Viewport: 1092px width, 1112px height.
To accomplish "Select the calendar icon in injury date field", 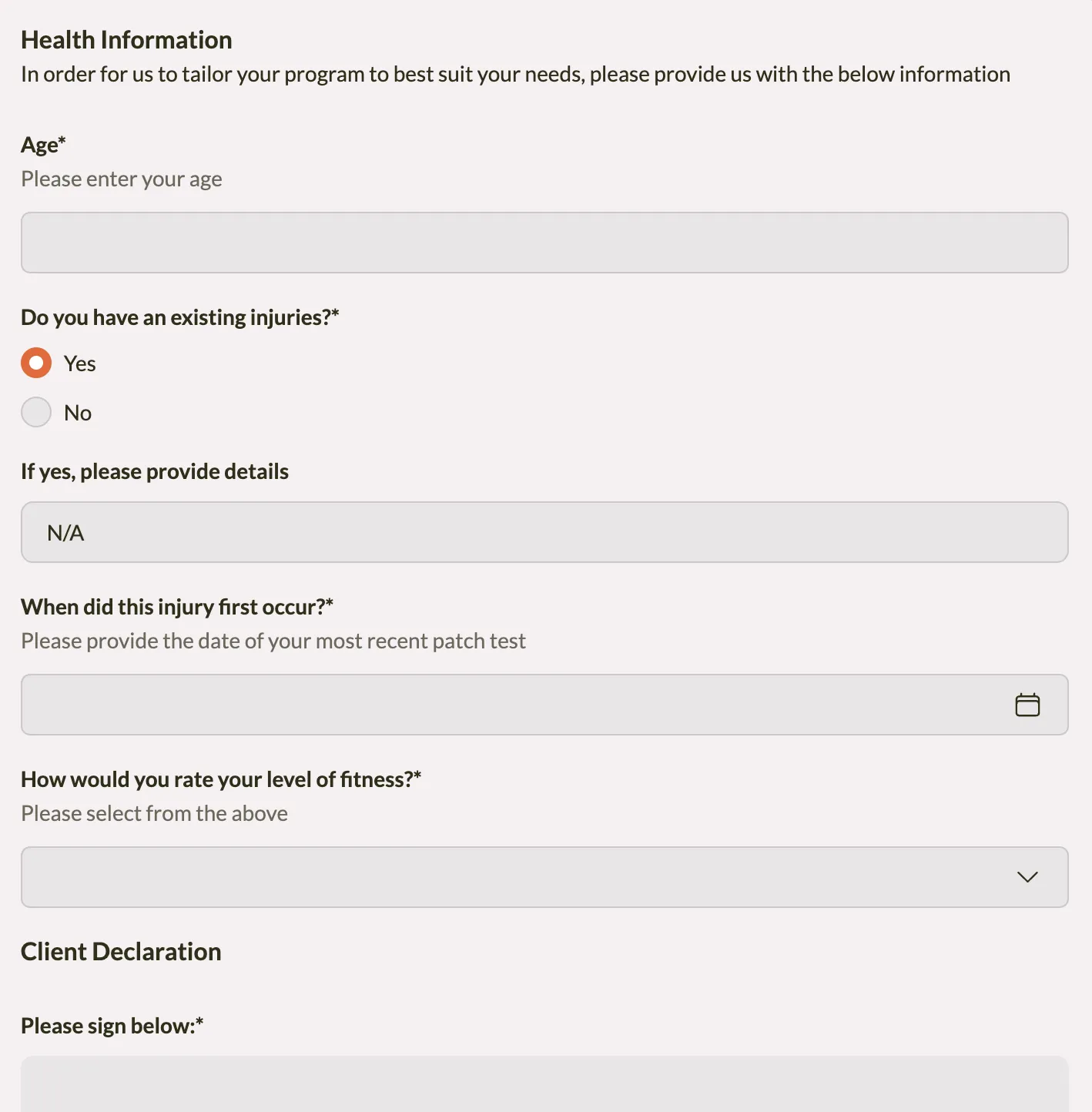I will point(1026,704).
